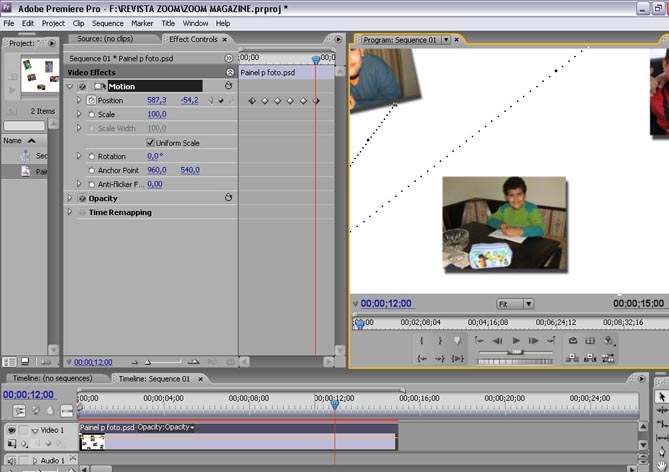This screenshot has height=472, width=669.
Task: Expand the Opacity effect properties
Action: click(70, 198)
